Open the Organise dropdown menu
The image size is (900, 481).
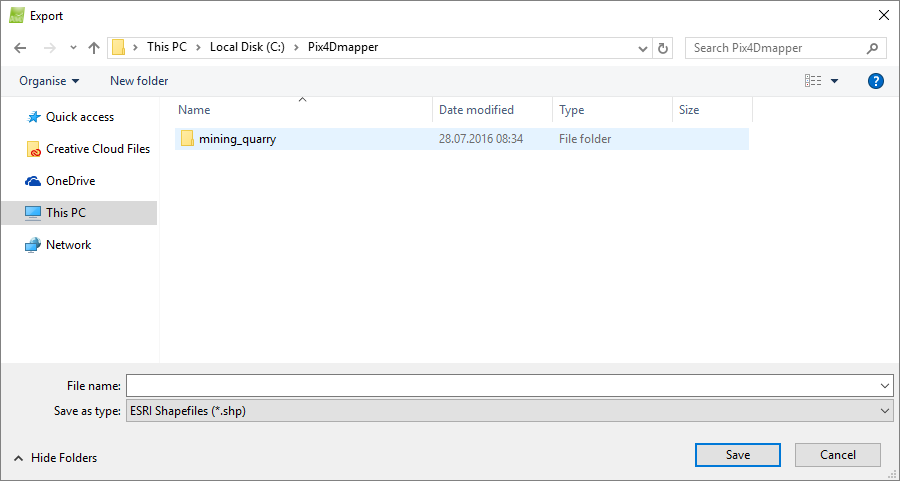pyautogui.click(x=49, y=81)
